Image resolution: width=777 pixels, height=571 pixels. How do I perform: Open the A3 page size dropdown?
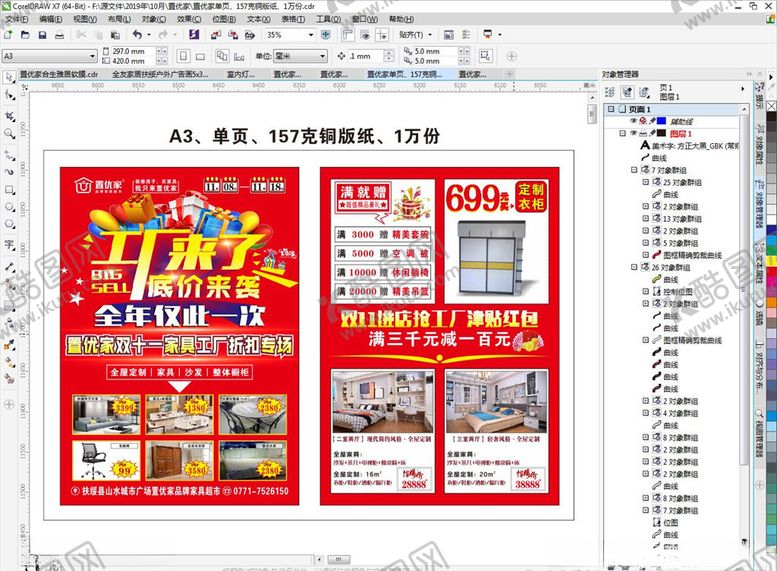tap(93, 56)
